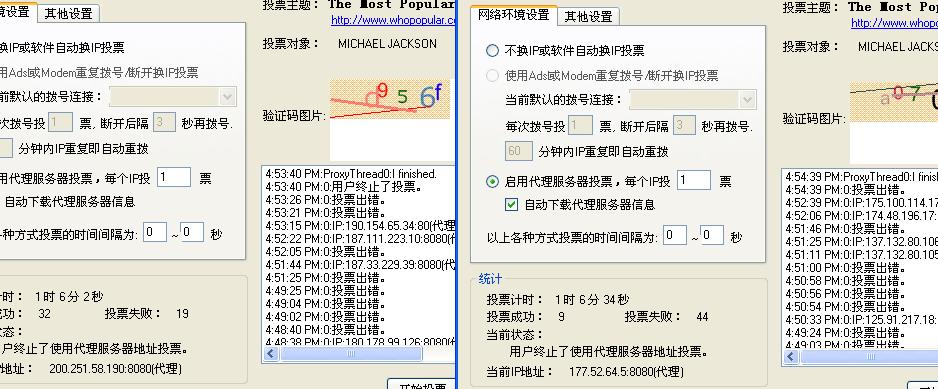Viewport: 938px width, 389px height.
Task: Select log row 4:54:39 PM:ProxyThread0 in right window
Action: [861, 177]
